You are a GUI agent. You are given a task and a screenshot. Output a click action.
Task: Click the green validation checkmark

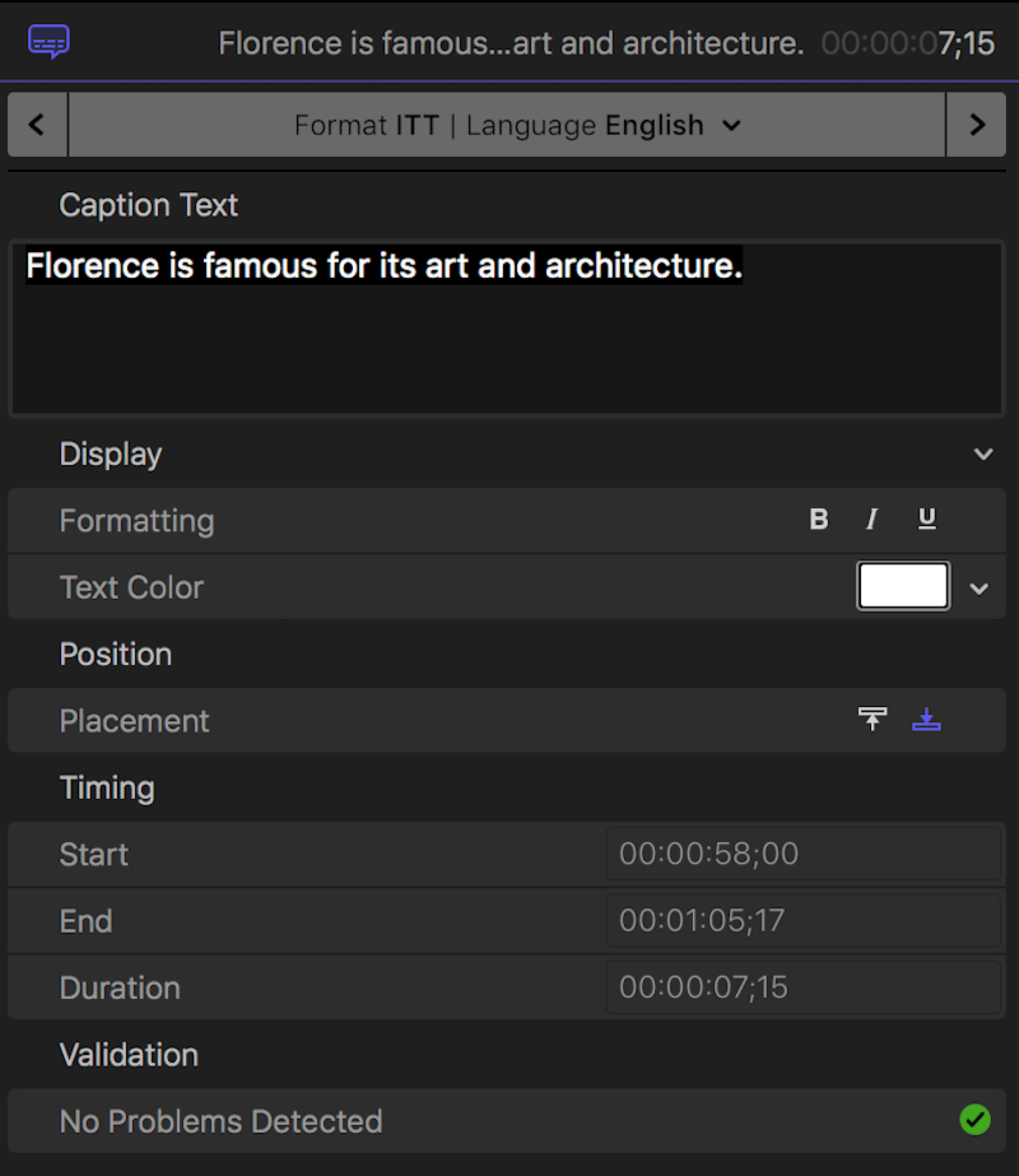point(974,1120)
